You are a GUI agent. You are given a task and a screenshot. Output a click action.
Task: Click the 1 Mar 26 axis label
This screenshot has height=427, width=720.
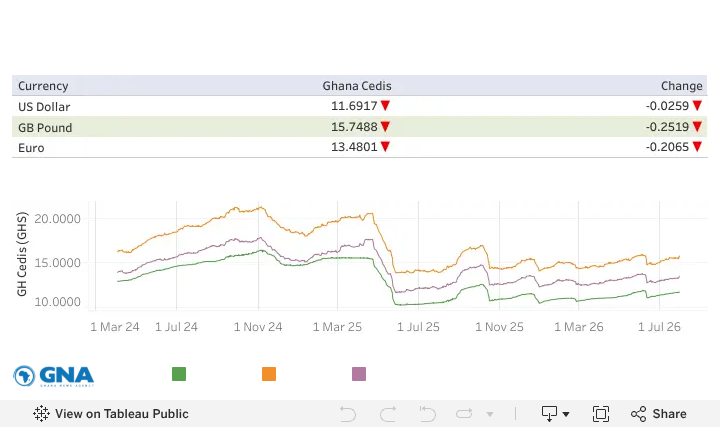[579, 327]
